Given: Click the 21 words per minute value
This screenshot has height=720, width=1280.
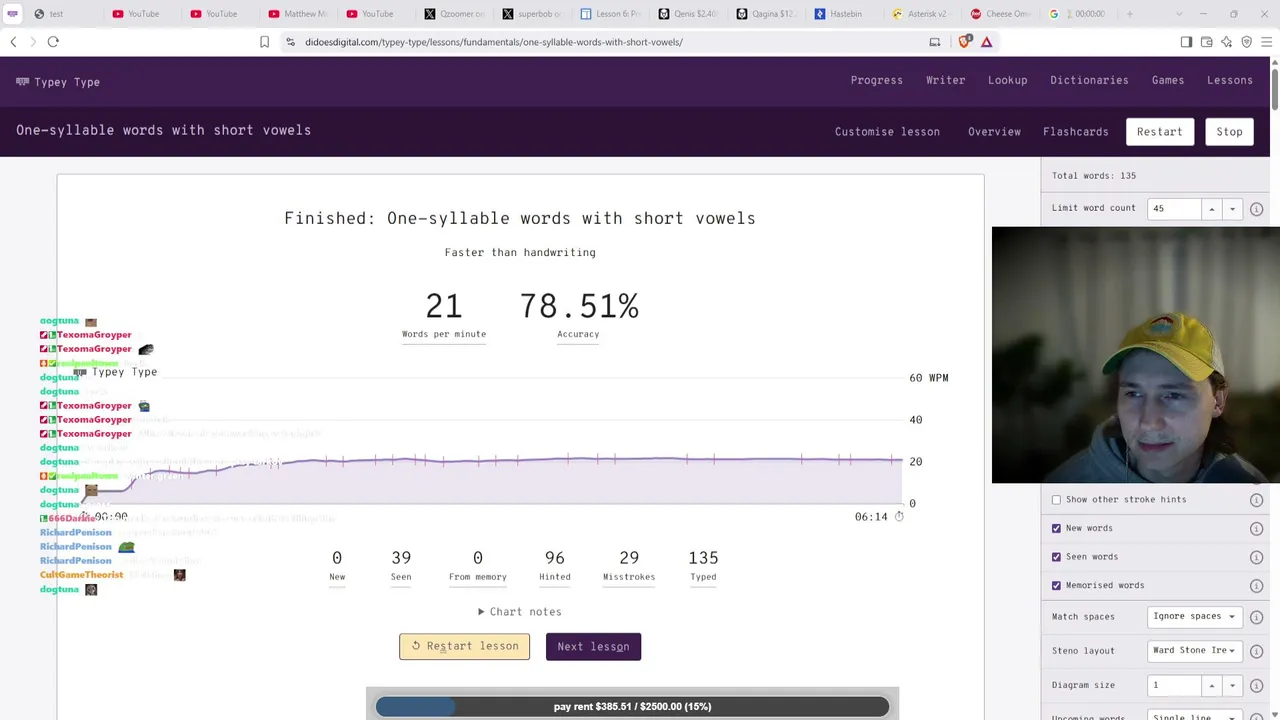Looking at the screenshot, I should 443,306.
